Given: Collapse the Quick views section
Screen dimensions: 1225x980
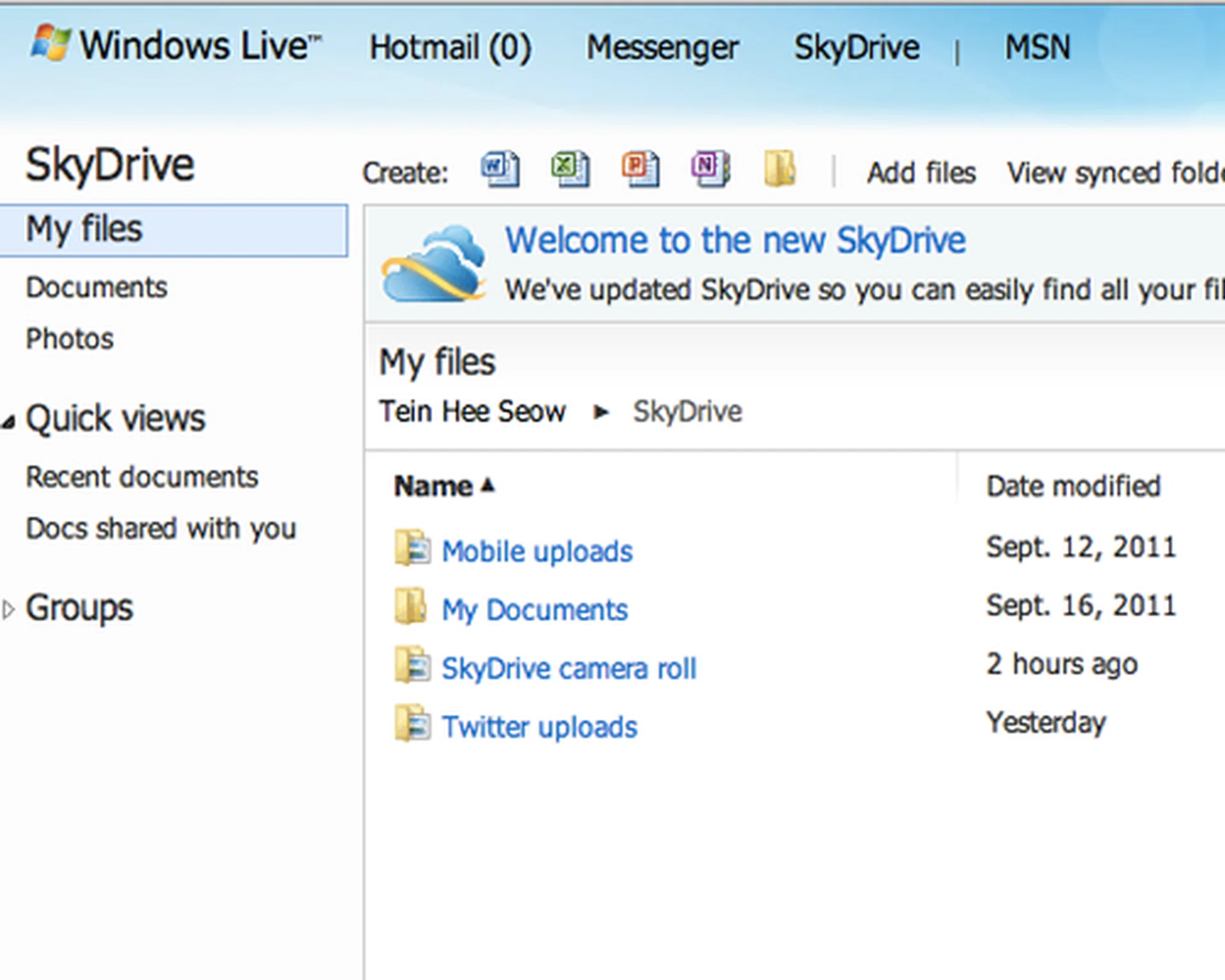Looking at the screenshot, I should click(x=9, y=422).
